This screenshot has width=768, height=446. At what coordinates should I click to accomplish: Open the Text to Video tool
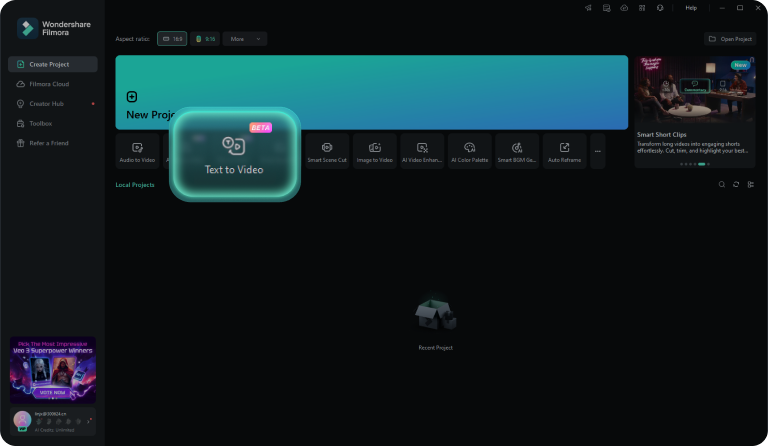pos(235,154)
